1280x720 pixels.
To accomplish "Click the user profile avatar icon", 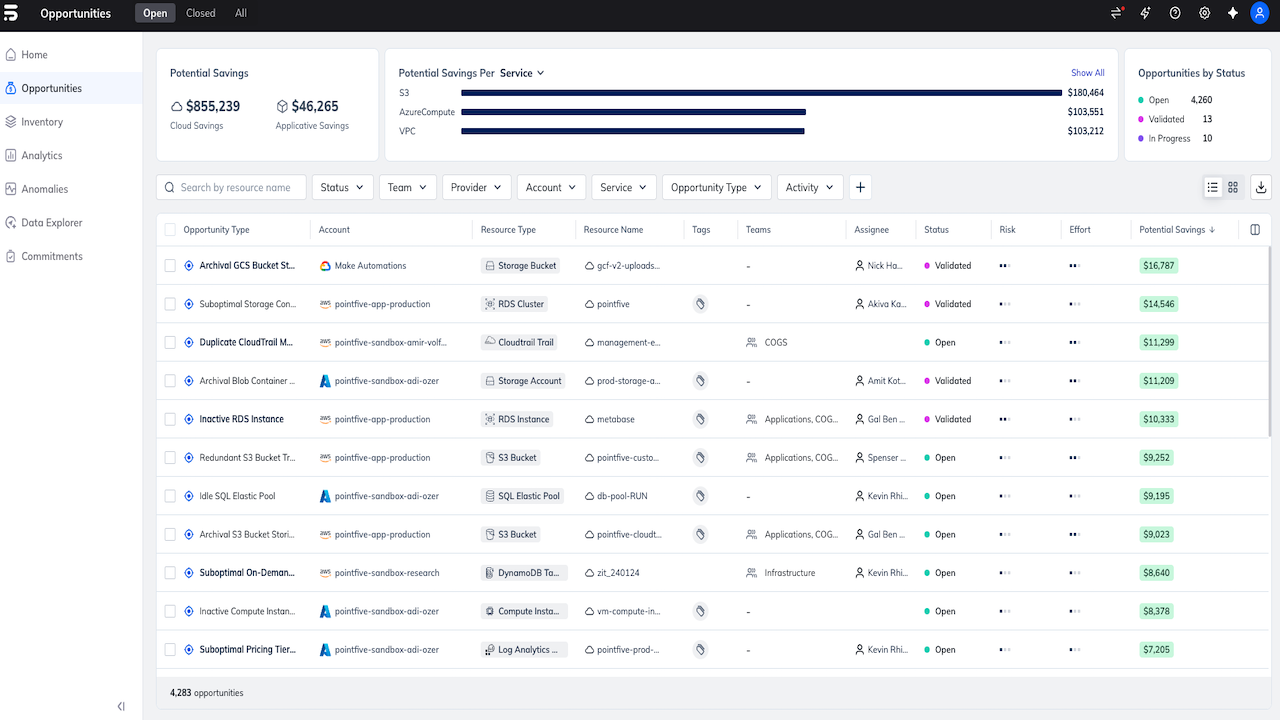I will pos(1260,13).
